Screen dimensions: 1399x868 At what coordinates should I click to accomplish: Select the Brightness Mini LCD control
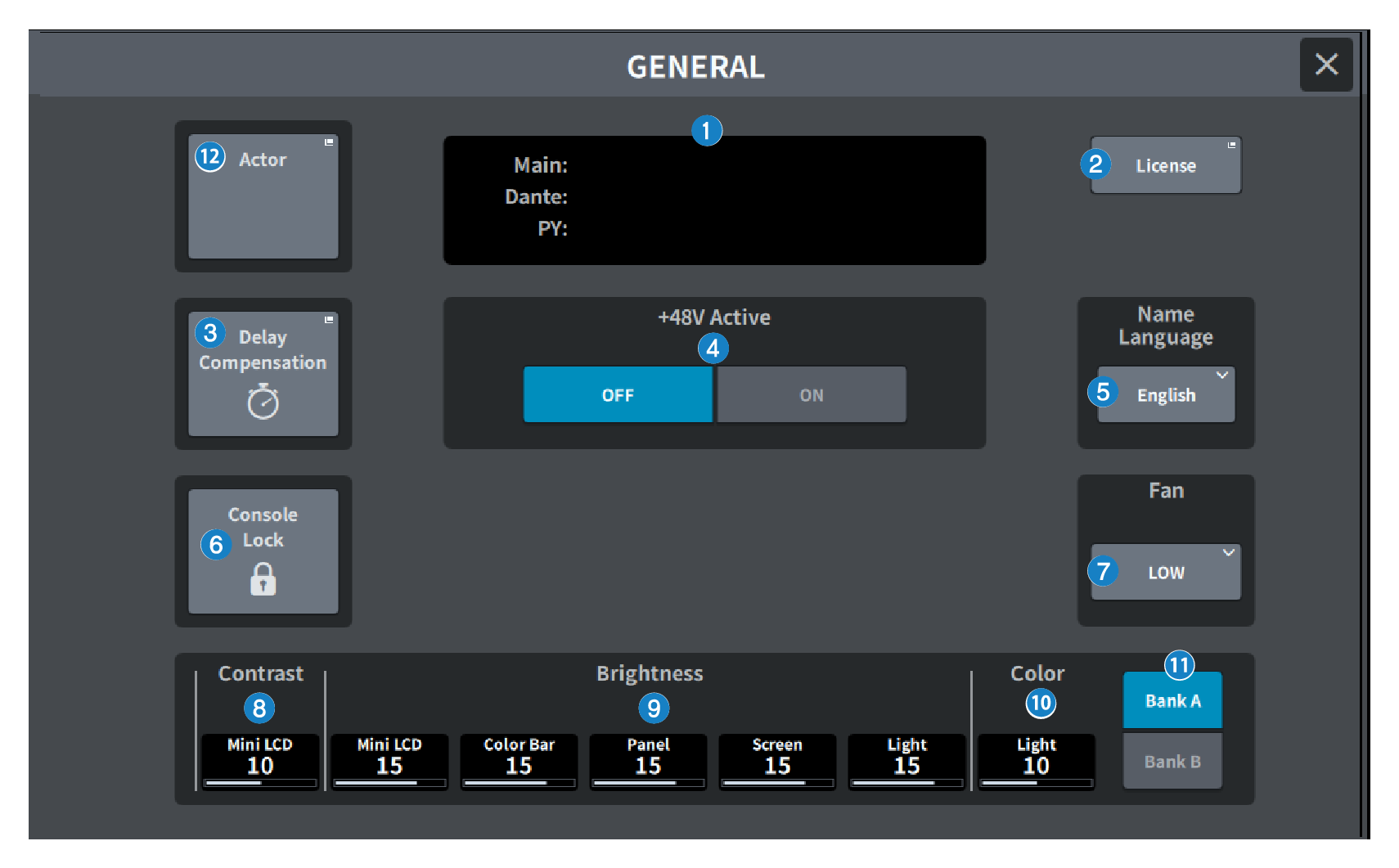(x=389, y=761)
